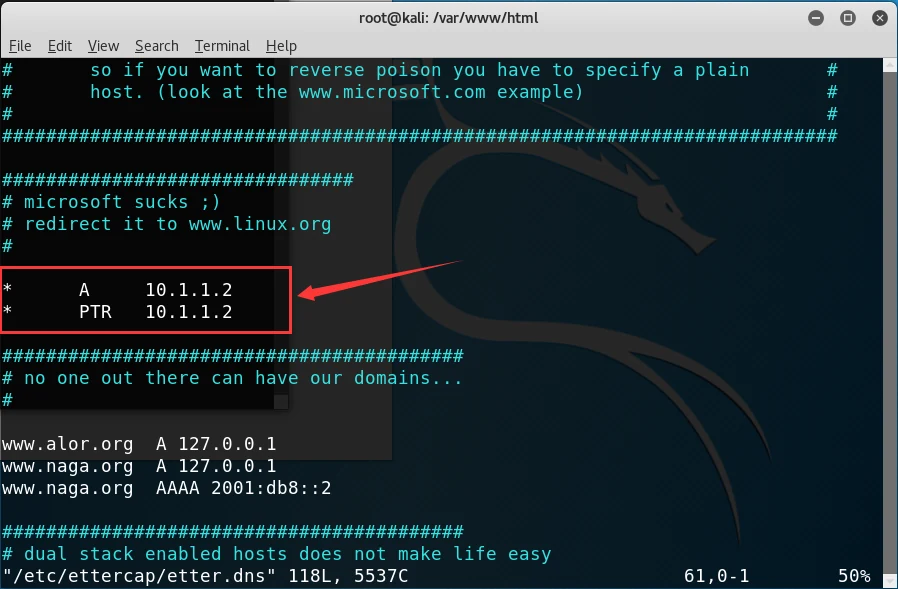Screen dimensions: 898x589
Task: Open the File menu
Action: [x=20, y=46]
